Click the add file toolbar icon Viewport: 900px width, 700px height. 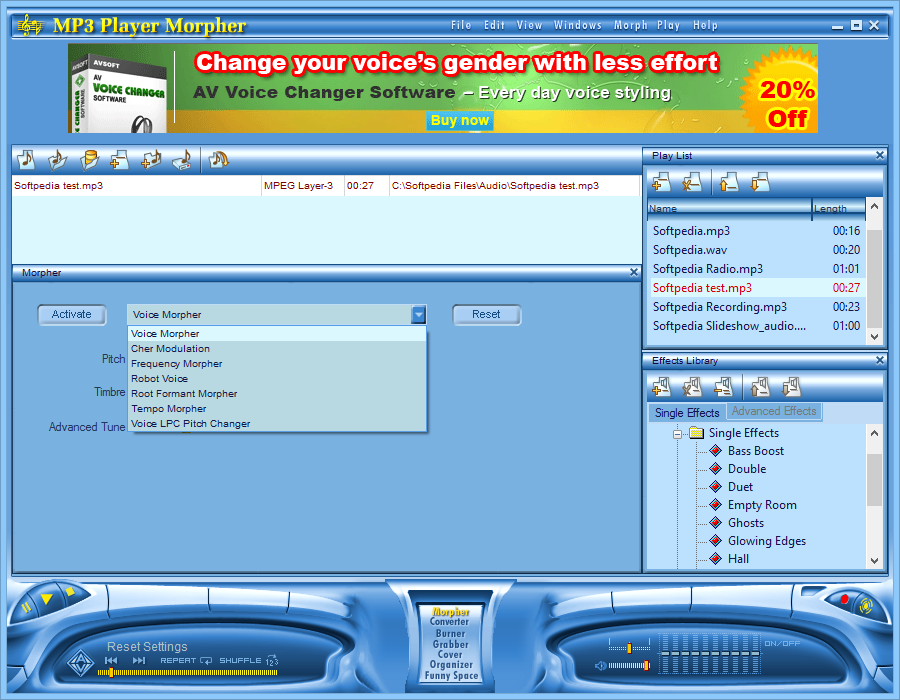119,160
